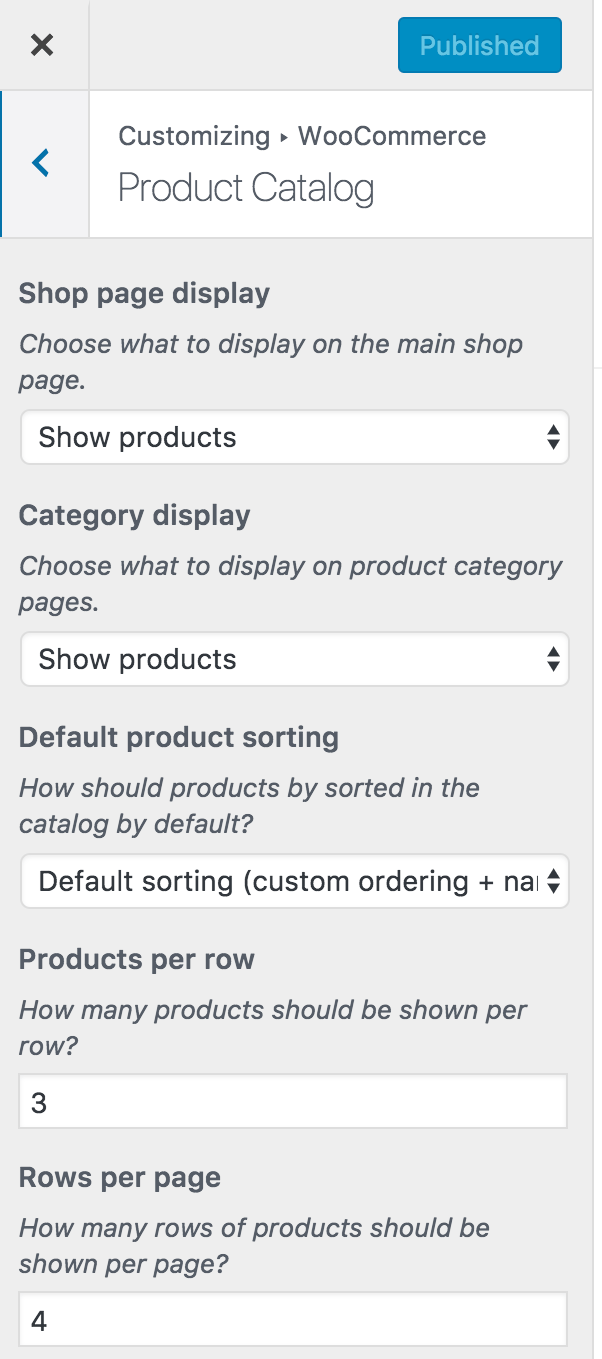Click the Category display label

pos(134,516)
